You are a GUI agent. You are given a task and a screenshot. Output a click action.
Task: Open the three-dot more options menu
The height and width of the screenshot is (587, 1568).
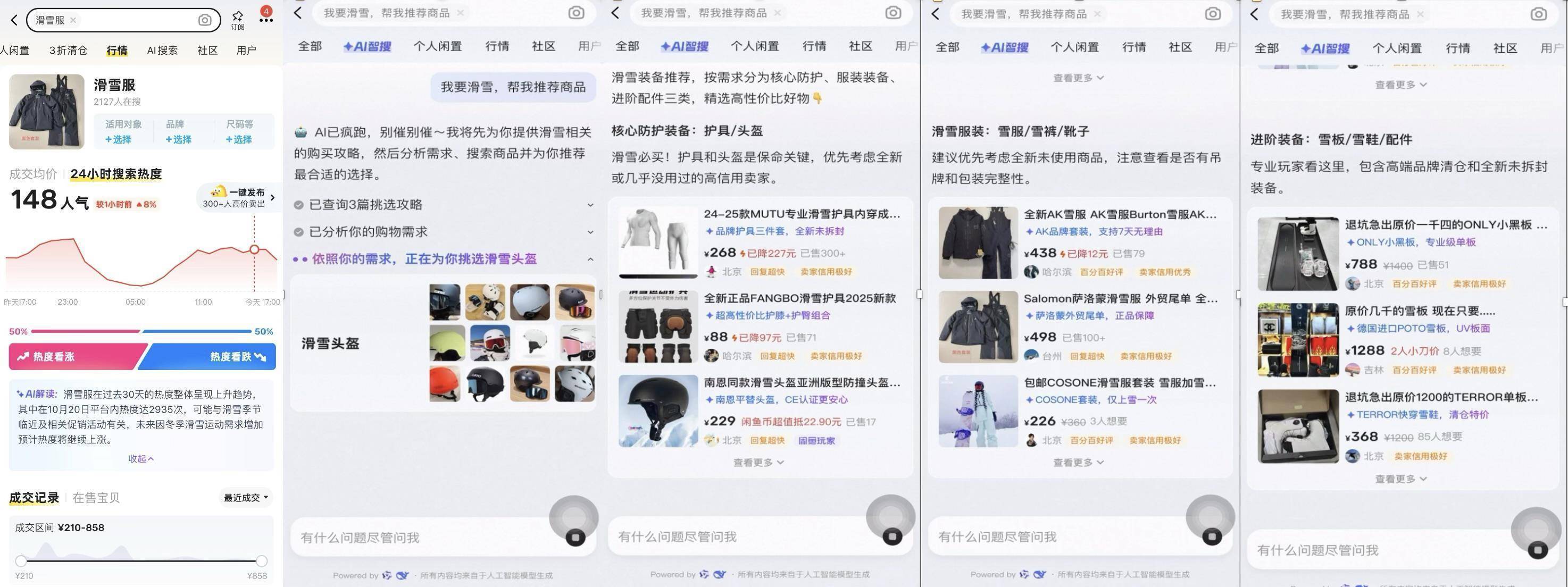266,20
